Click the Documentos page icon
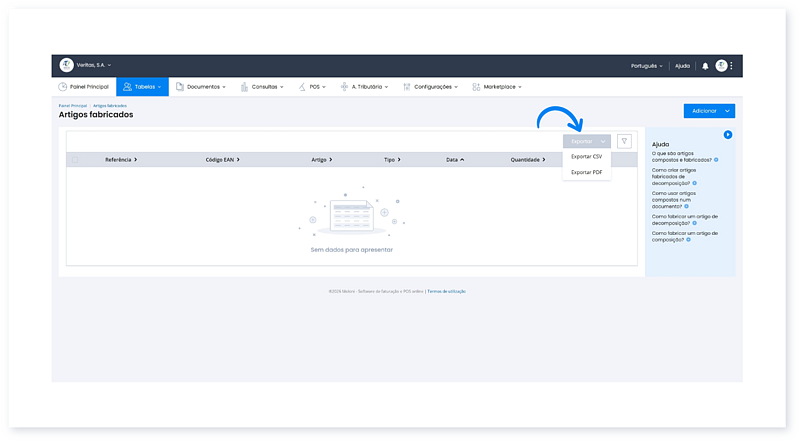The height and width of the screenshot is (442, 800). click(180, 87)
